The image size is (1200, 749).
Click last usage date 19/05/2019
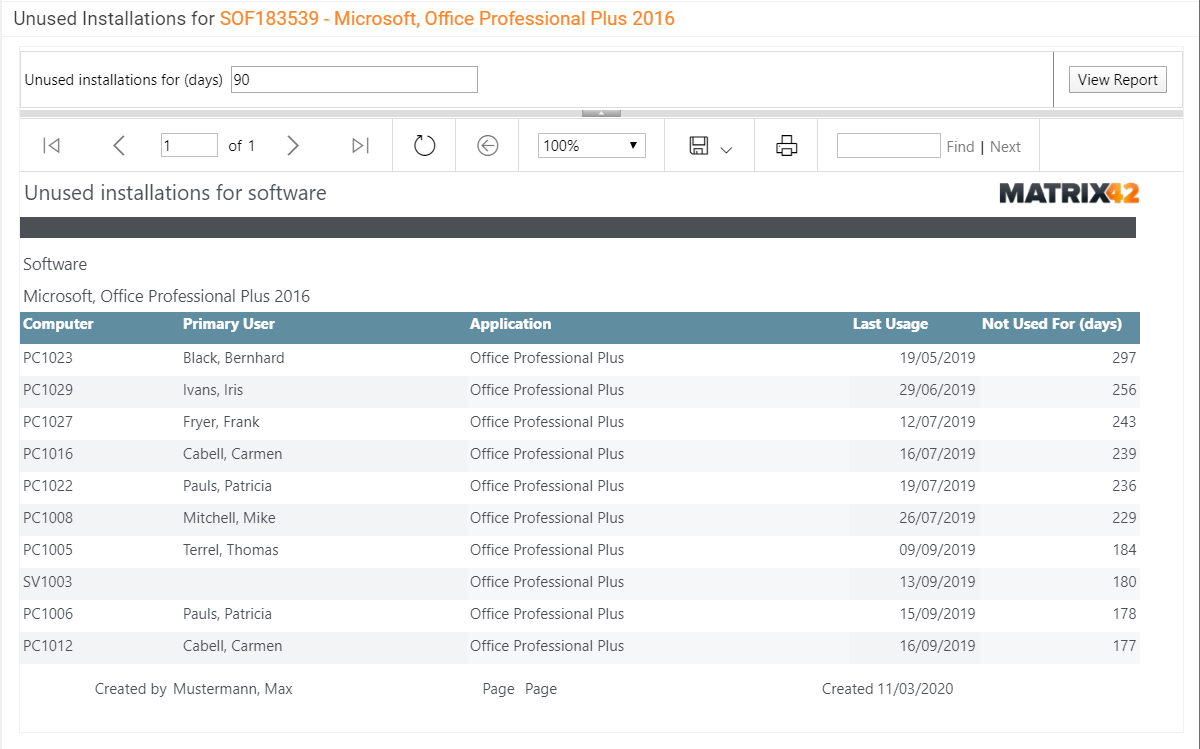937,358
